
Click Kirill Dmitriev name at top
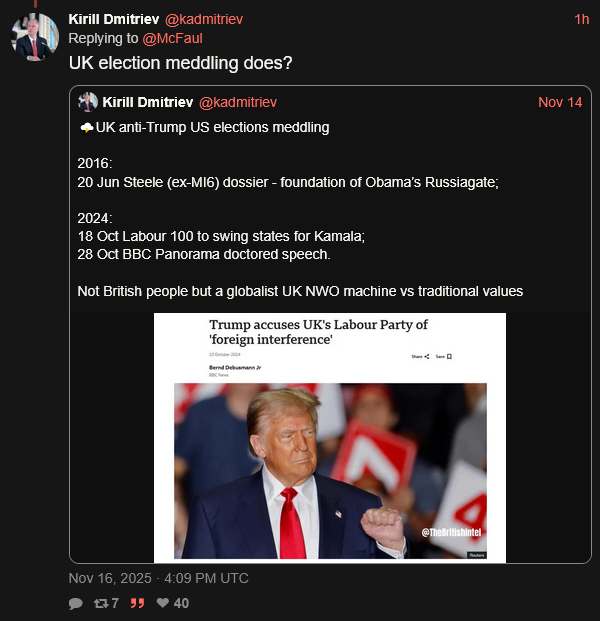pos(114,19)
